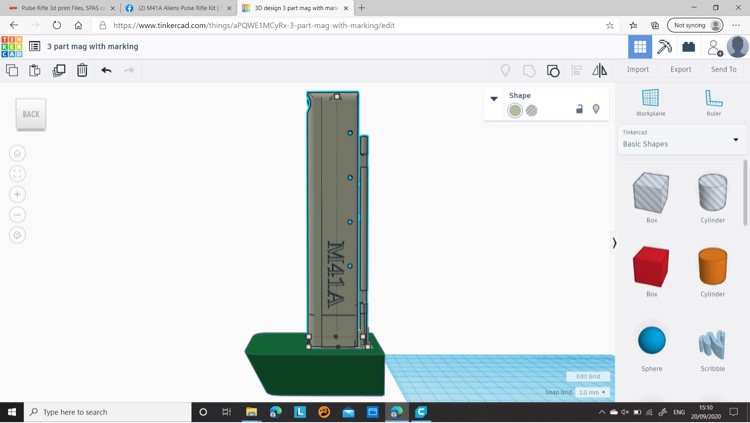Go back in browser
The height and width of the screenshot is (423, 750).
[x=14, y=25]
